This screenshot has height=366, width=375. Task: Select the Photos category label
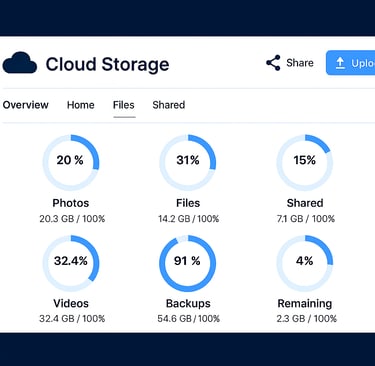71,203
